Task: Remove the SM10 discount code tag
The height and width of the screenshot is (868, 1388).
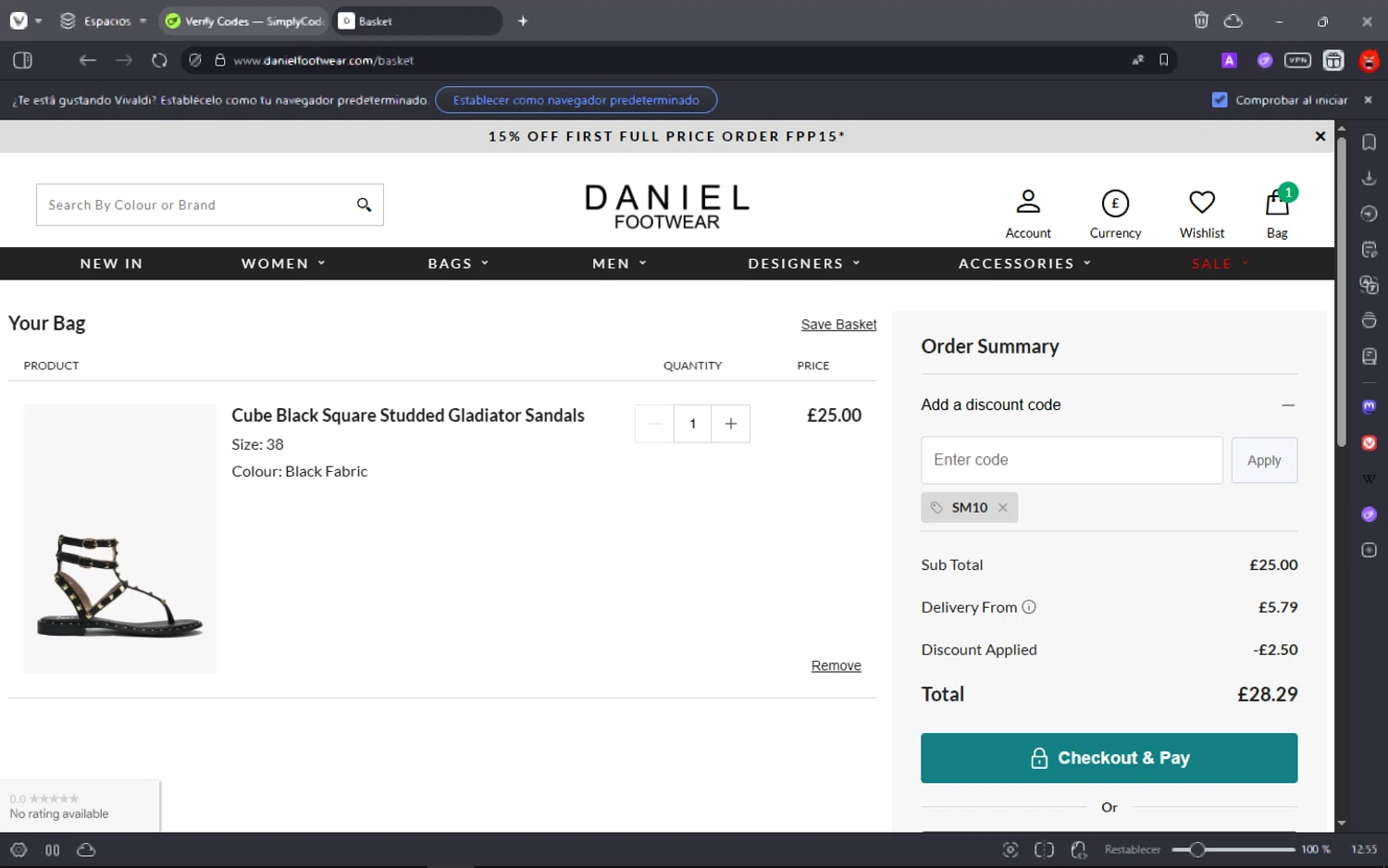Action: tap(1002, 508)
